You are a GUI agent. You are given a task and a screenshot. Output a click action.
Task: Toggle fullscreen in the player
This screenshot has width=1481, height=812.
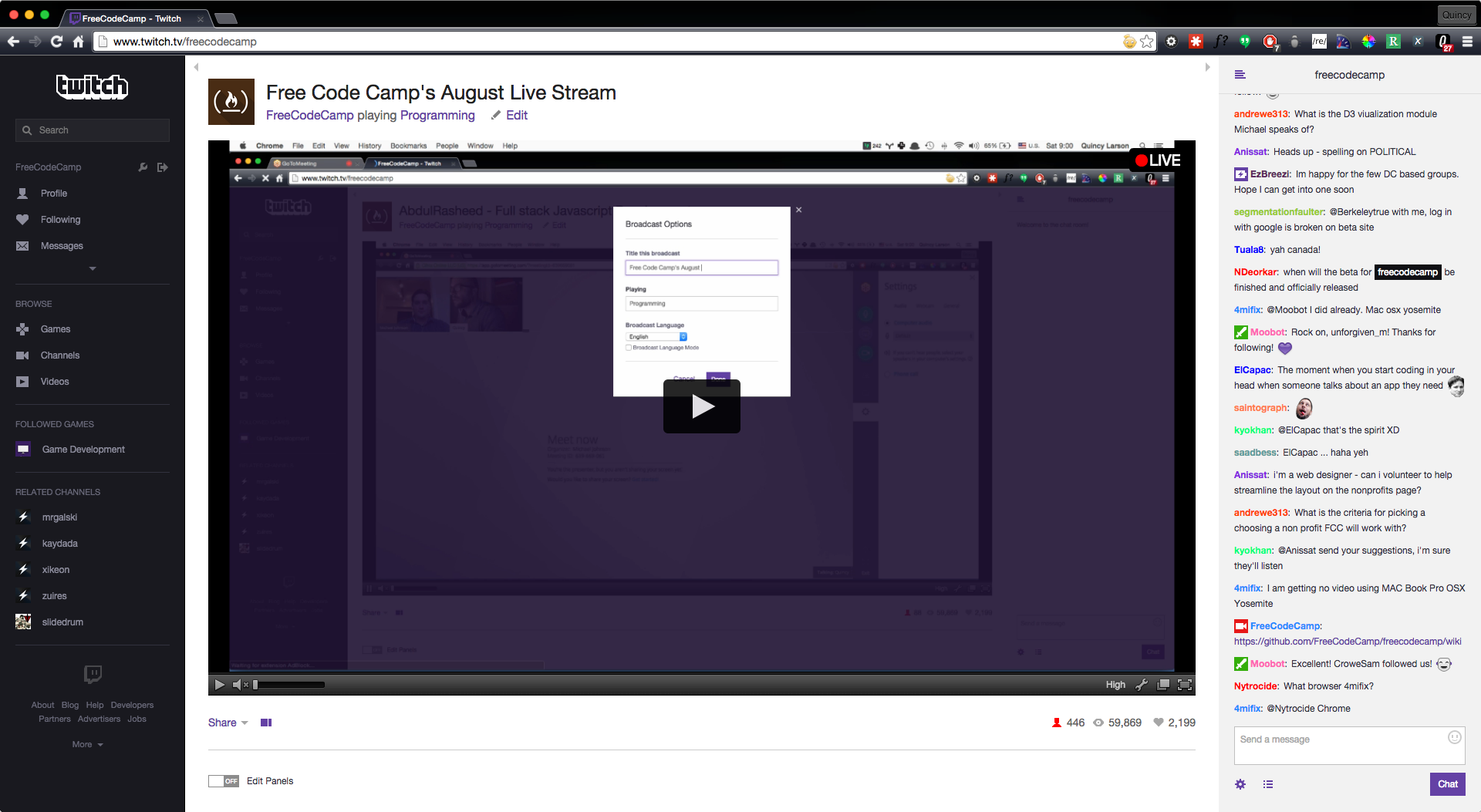1185,685
